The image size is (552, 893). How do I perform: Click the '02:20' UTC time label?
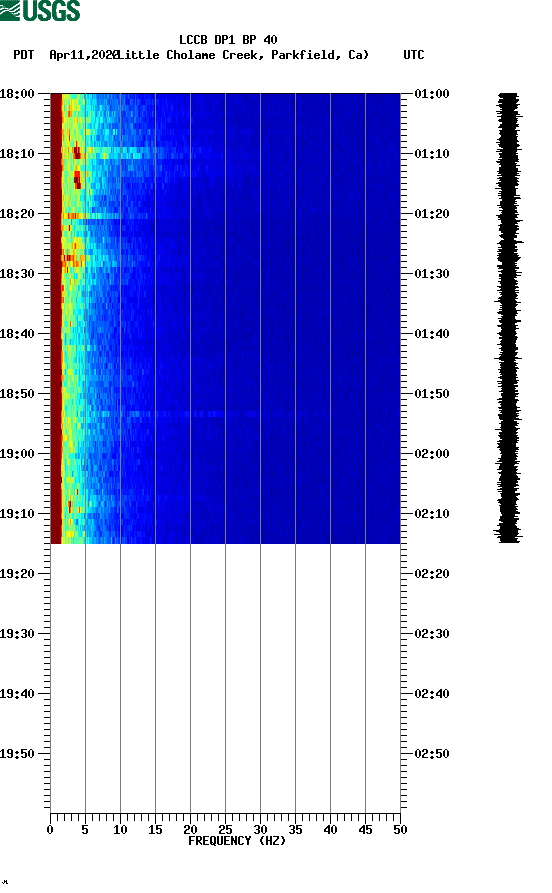coord(432,574)
